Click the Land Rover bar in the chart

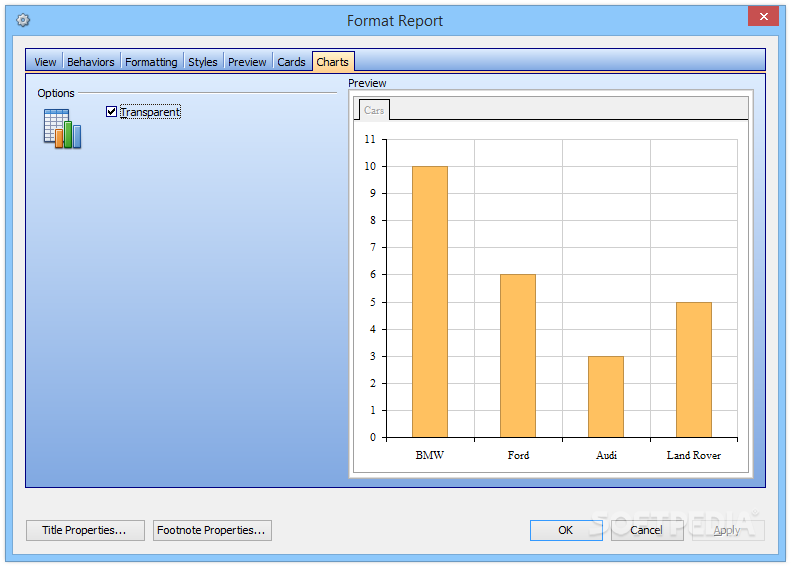694,370
